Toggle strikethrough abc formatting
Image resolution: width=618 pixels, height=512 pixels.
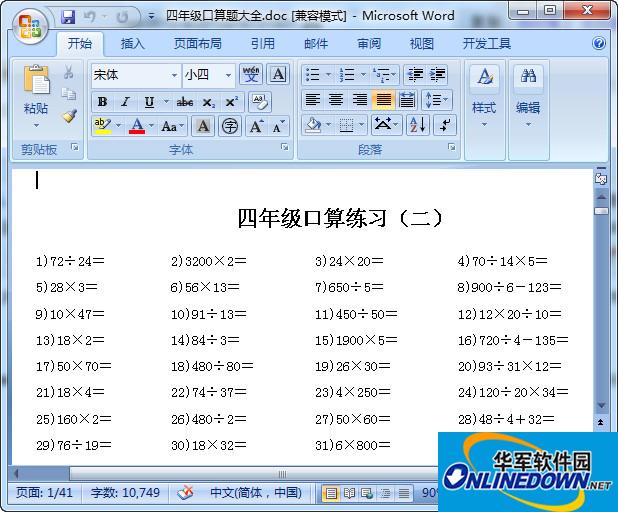coord(184,102)
